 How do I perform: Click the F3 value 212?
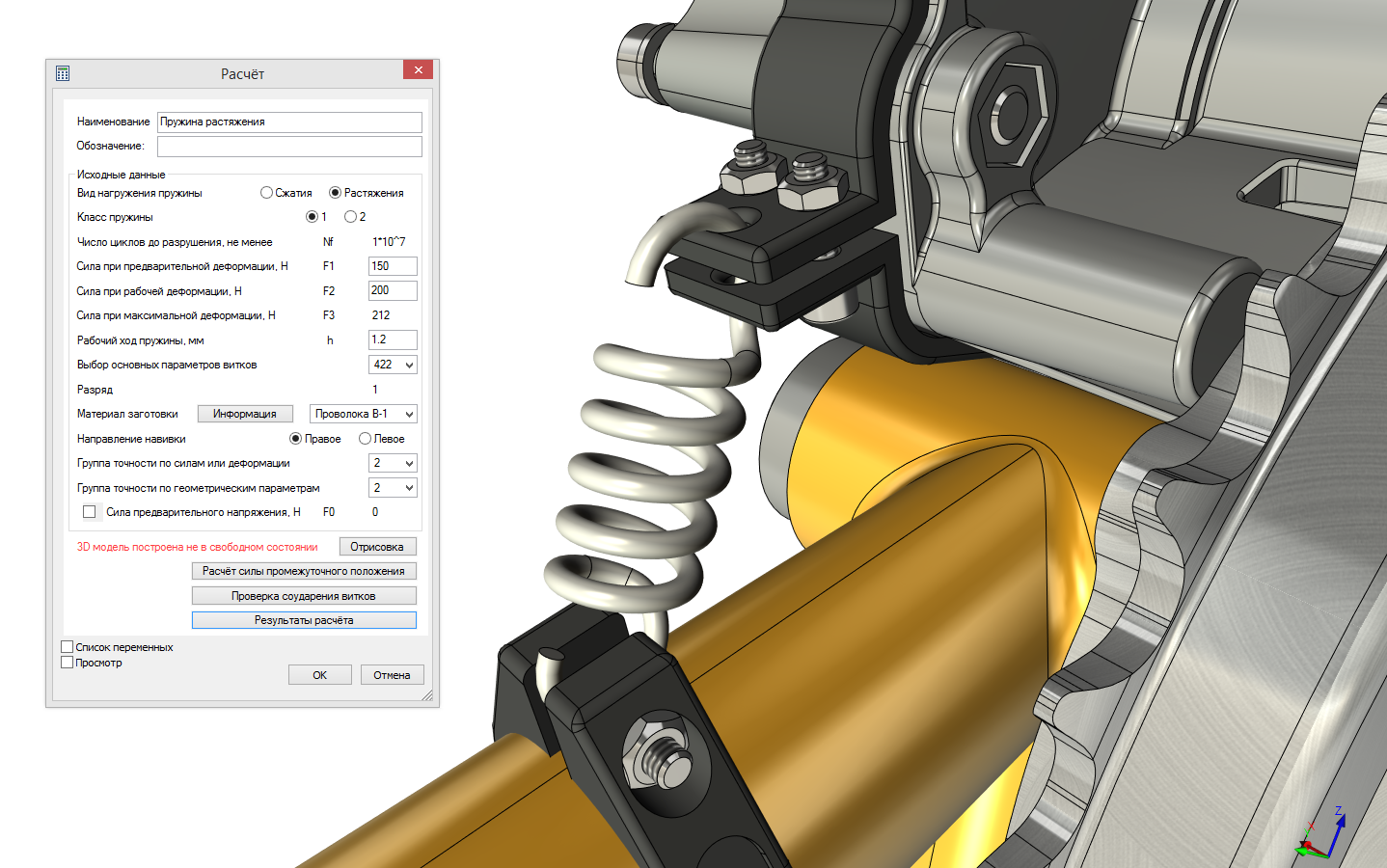point(381,315)
